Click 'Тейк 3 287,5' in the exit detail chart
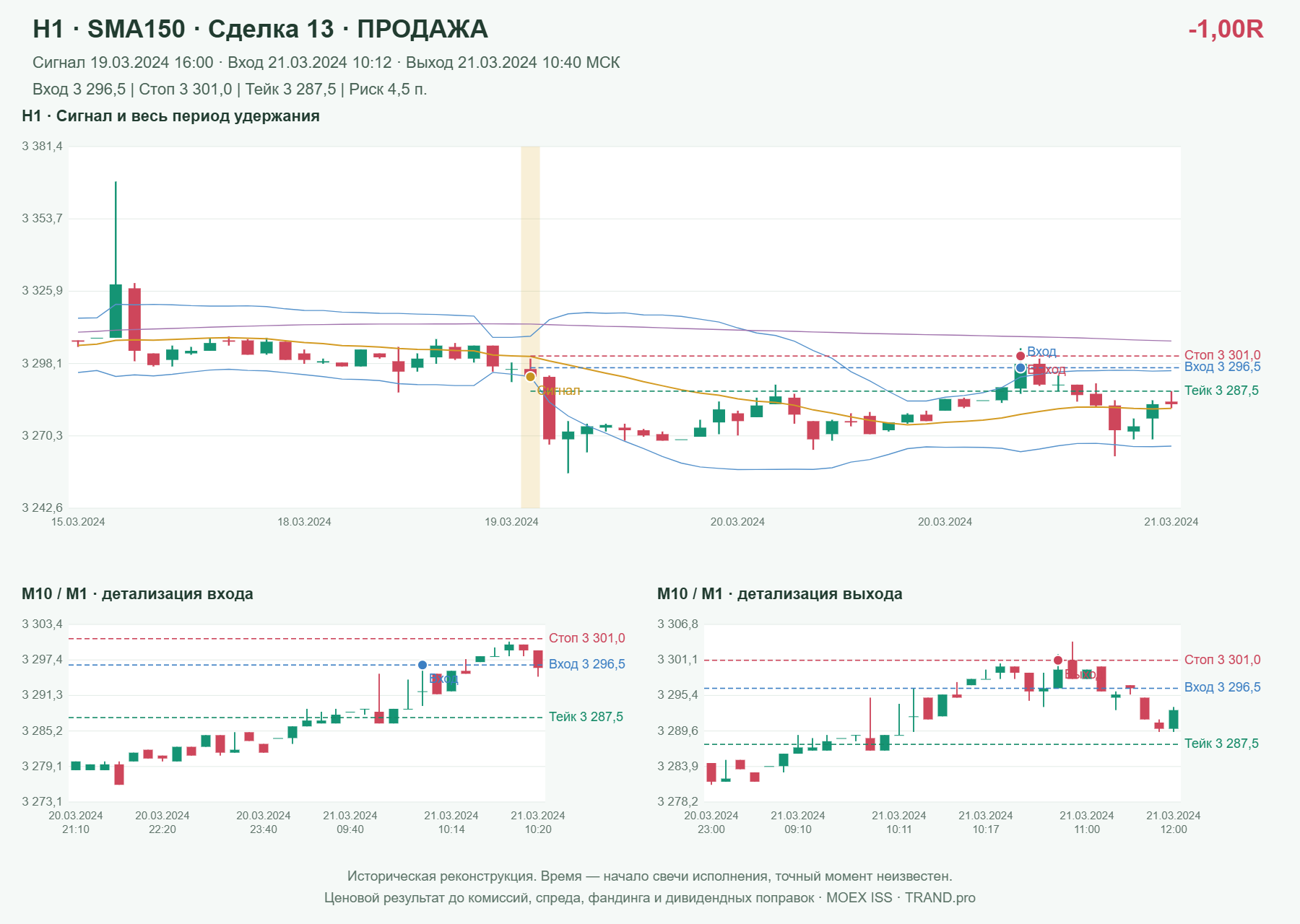1300x924 pixels. coord(1221,744)
